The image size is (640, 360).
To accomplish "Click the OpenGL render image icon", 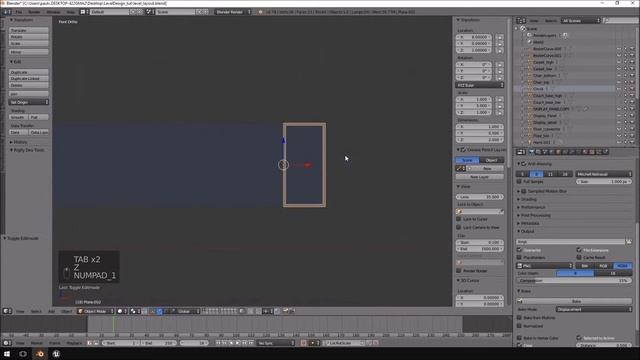I will [286, 311].
